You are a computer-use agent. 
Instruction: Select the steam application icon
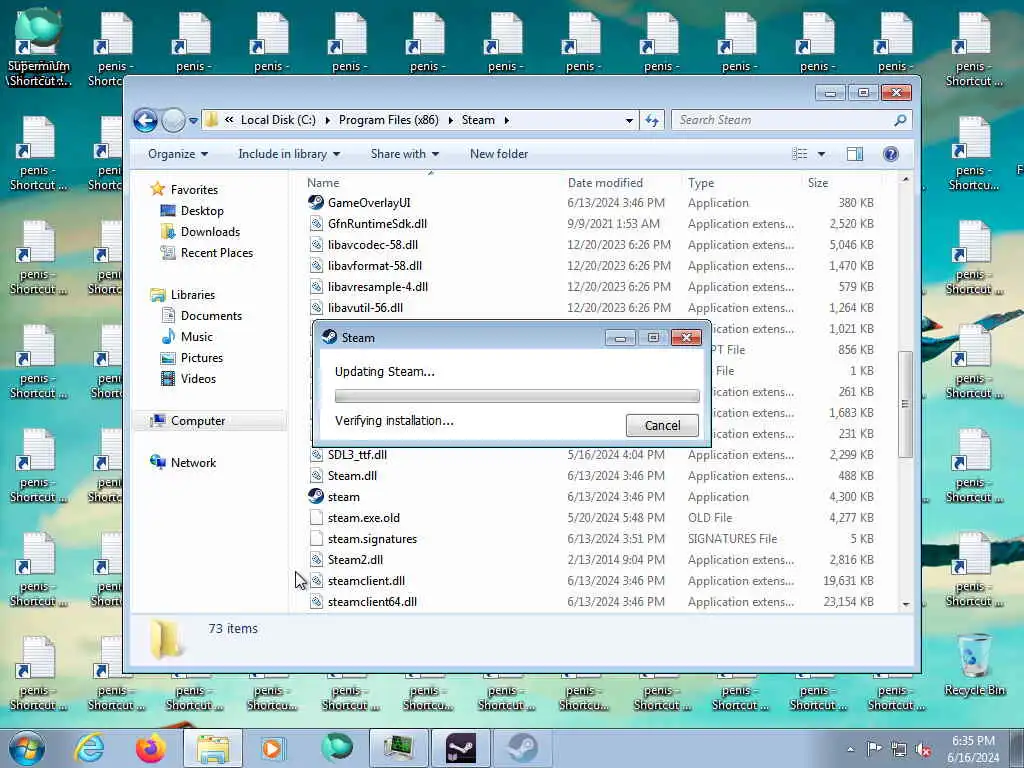(x=316, y=496)
